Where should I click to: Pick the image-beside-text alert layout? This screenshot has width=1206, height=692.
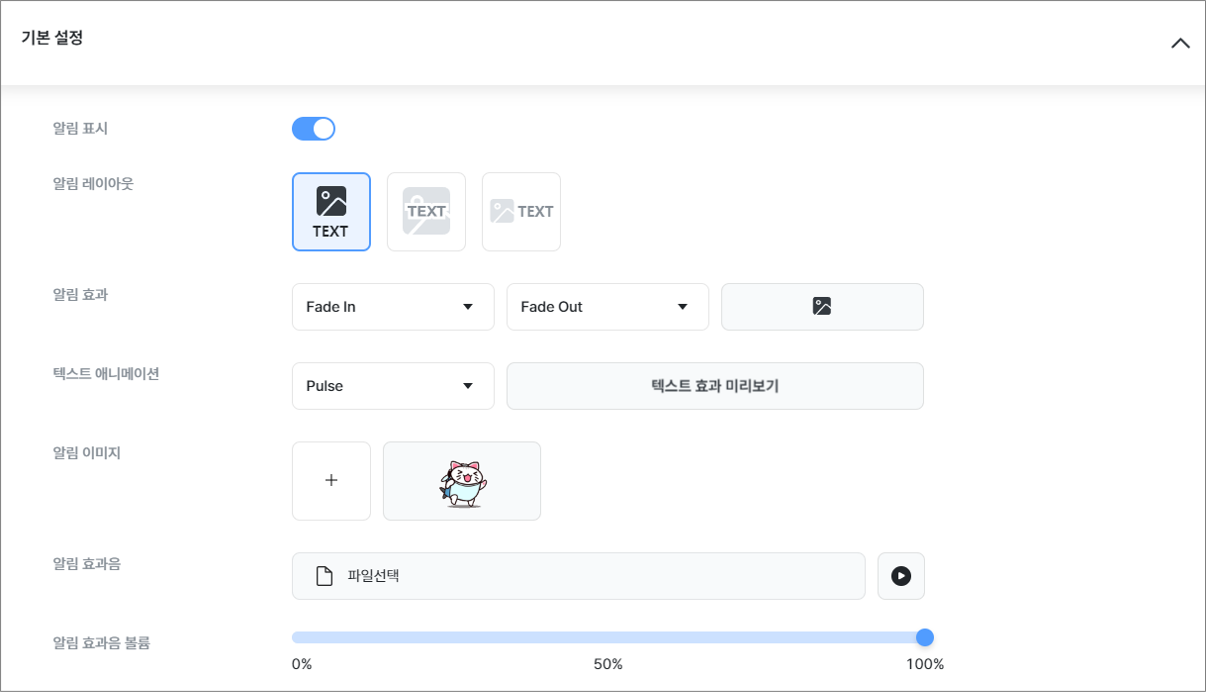tap(521, 212)
